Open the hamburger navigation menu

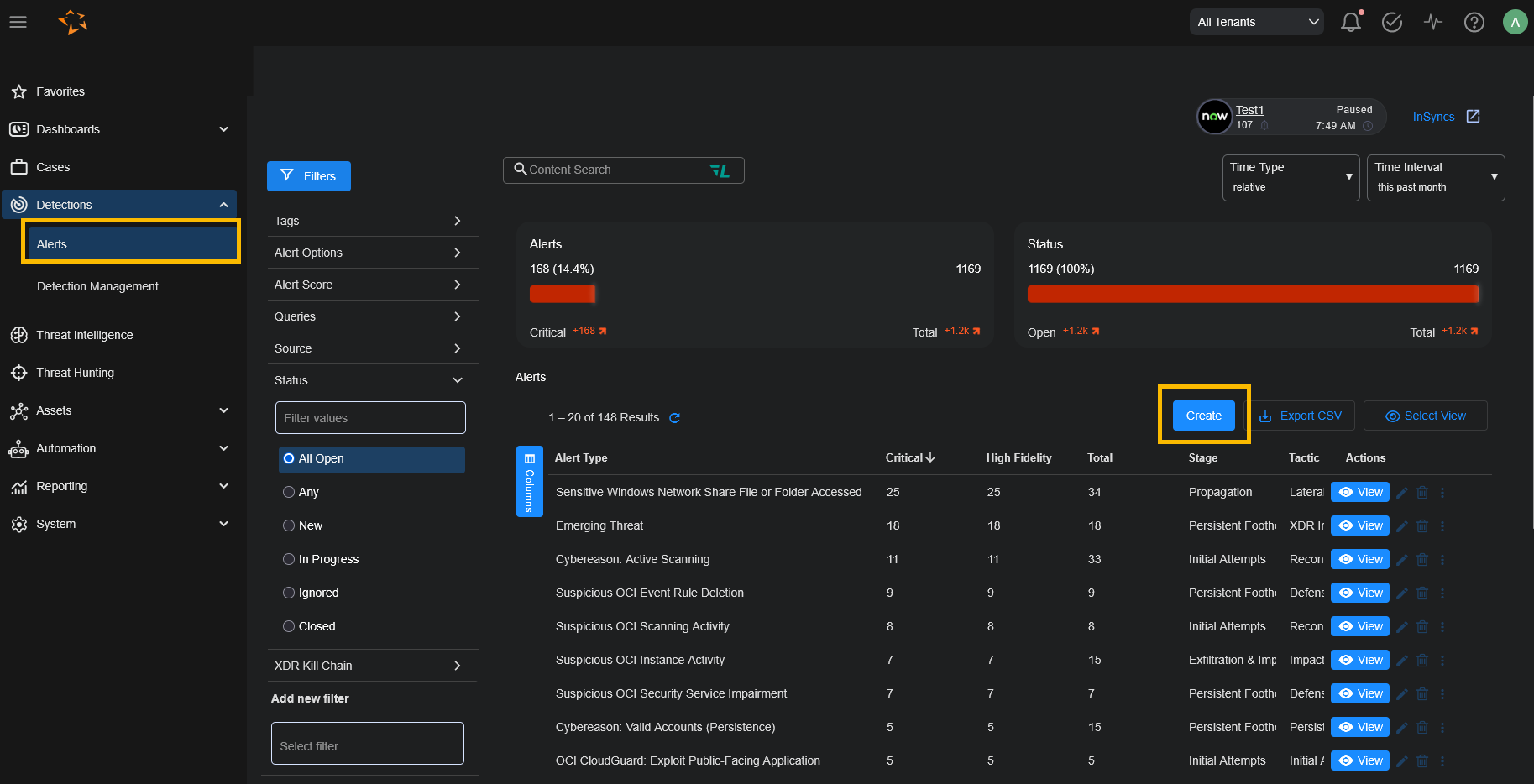tap(18, 23)
